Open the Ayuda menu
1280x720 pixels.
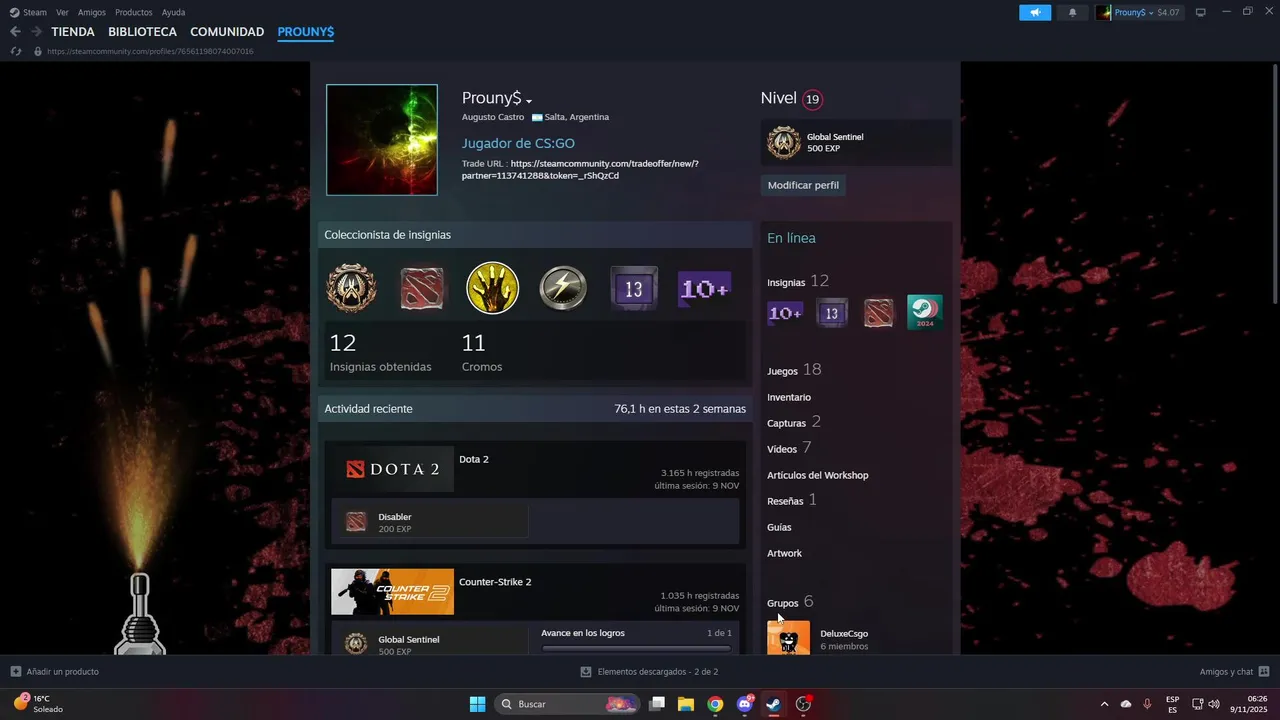[x=174, y=12]
